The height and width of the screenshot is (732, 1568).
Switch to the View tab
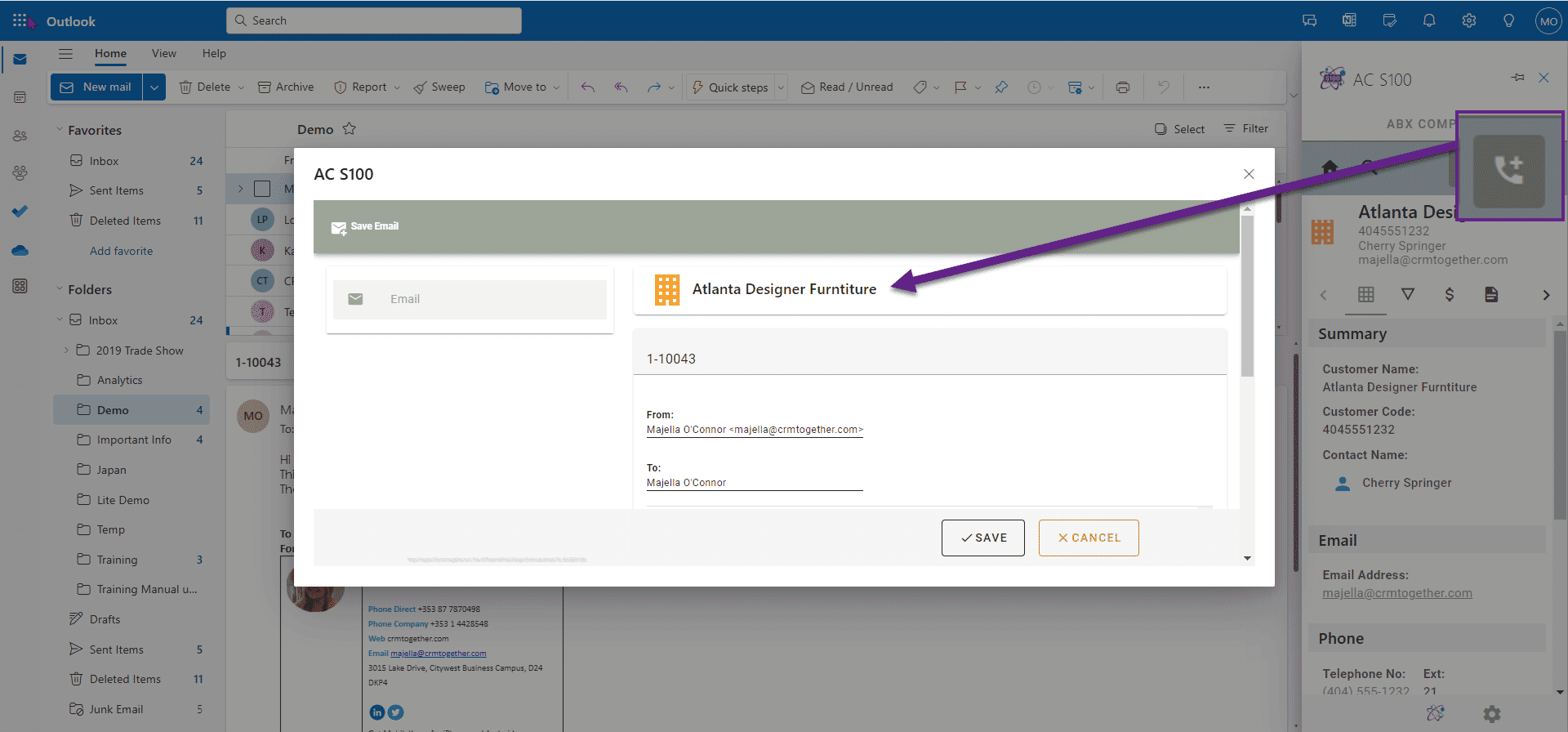pyautogui.click(x=163, y=54)
